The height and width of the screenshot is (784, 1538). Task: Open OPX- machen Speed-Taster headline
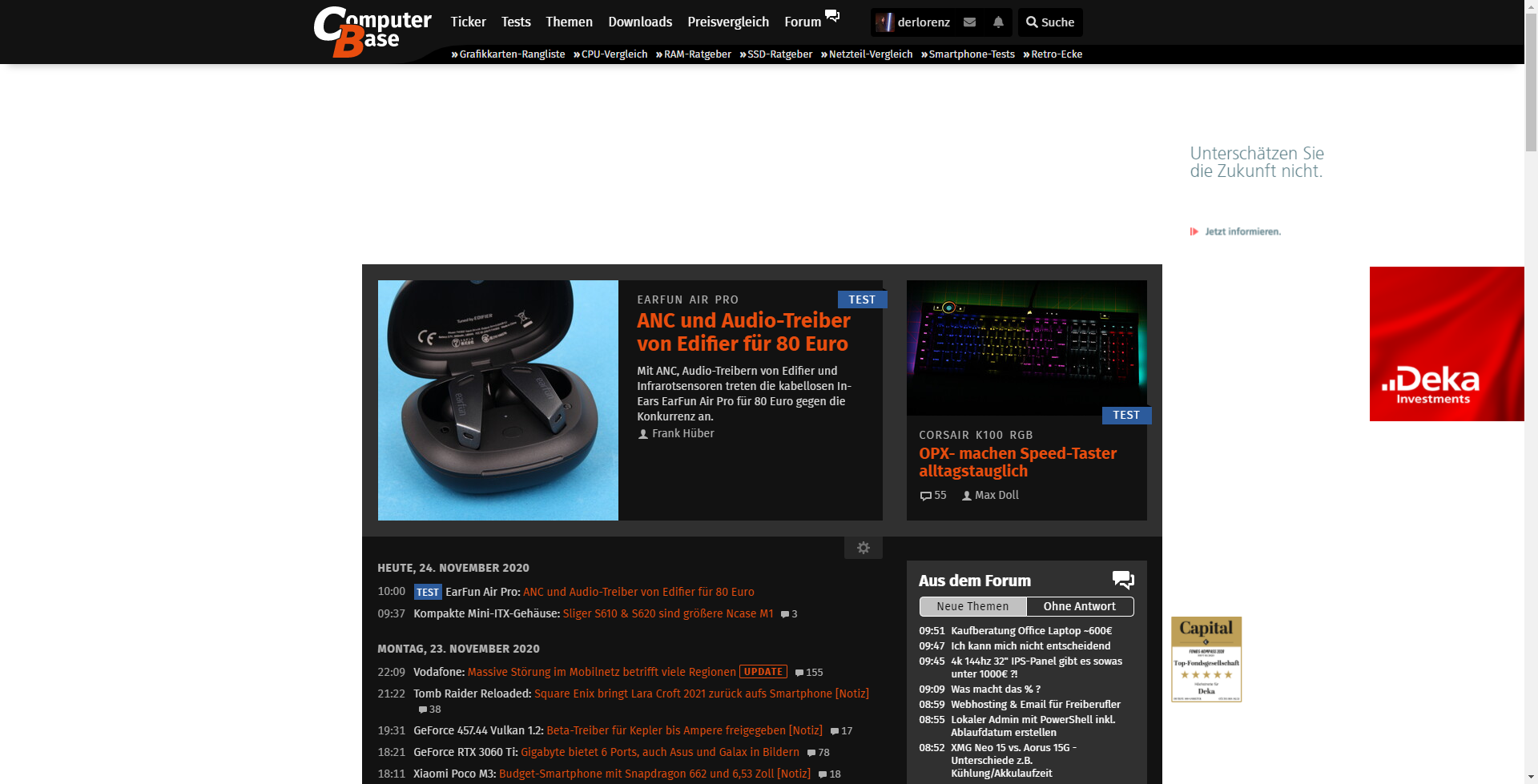1017,462
